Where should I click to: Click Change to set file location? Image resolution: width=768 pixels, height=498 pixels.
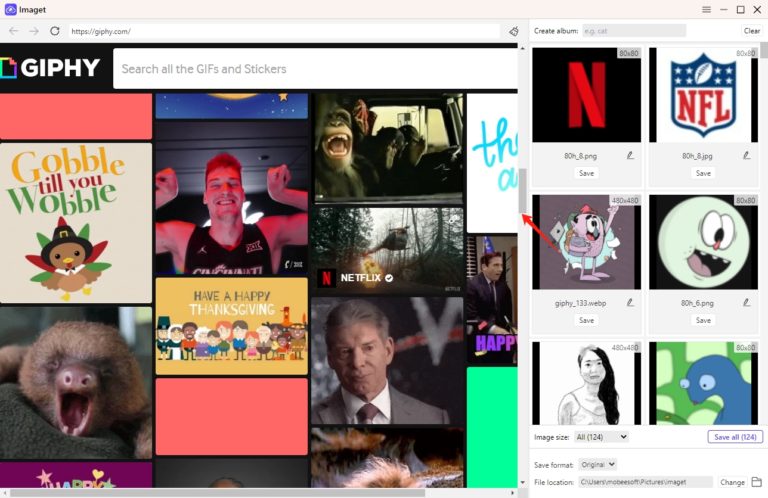[x=732, y=482]
